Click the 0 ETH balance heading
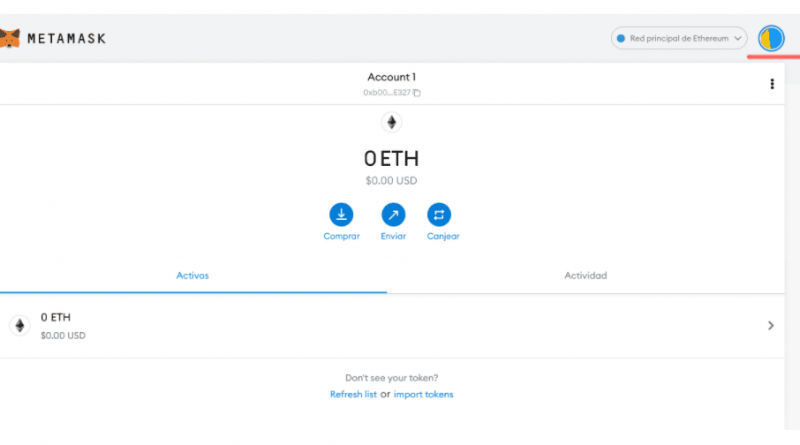The height and width of the screenshot is (445, 800). [391, 158]
